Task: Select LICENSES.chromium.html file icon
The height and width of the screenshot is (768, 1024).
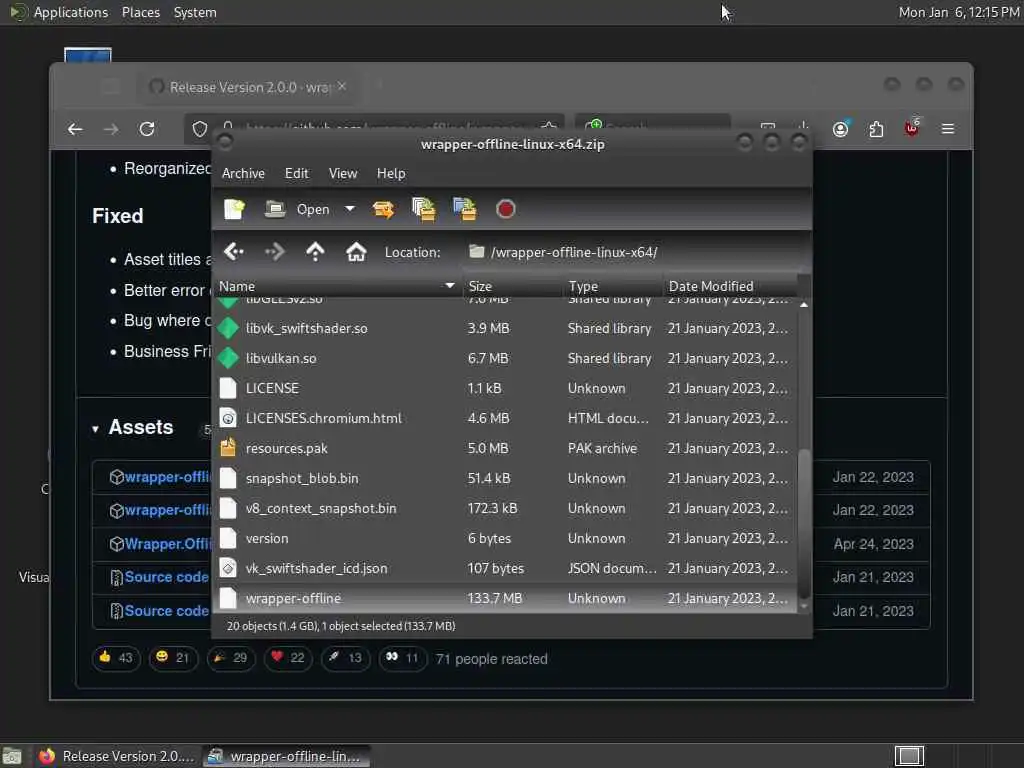Action: (x=228, y=418)
